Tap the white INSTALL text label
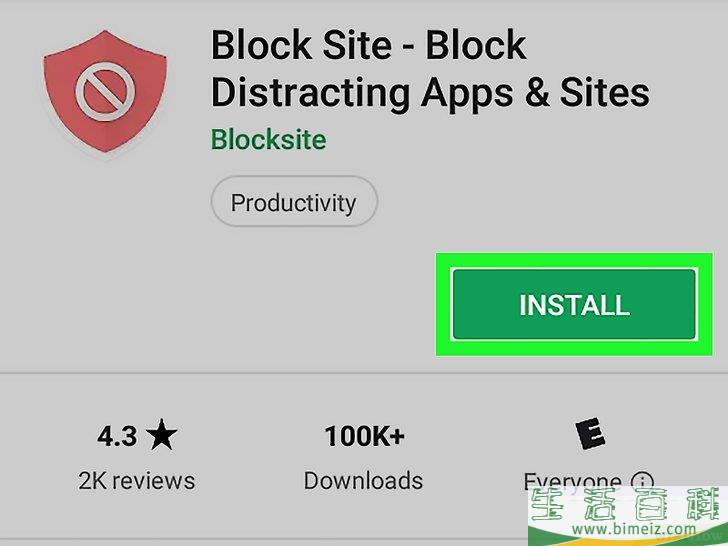Screen dimensions: 728x546 [x=574, y=305]
